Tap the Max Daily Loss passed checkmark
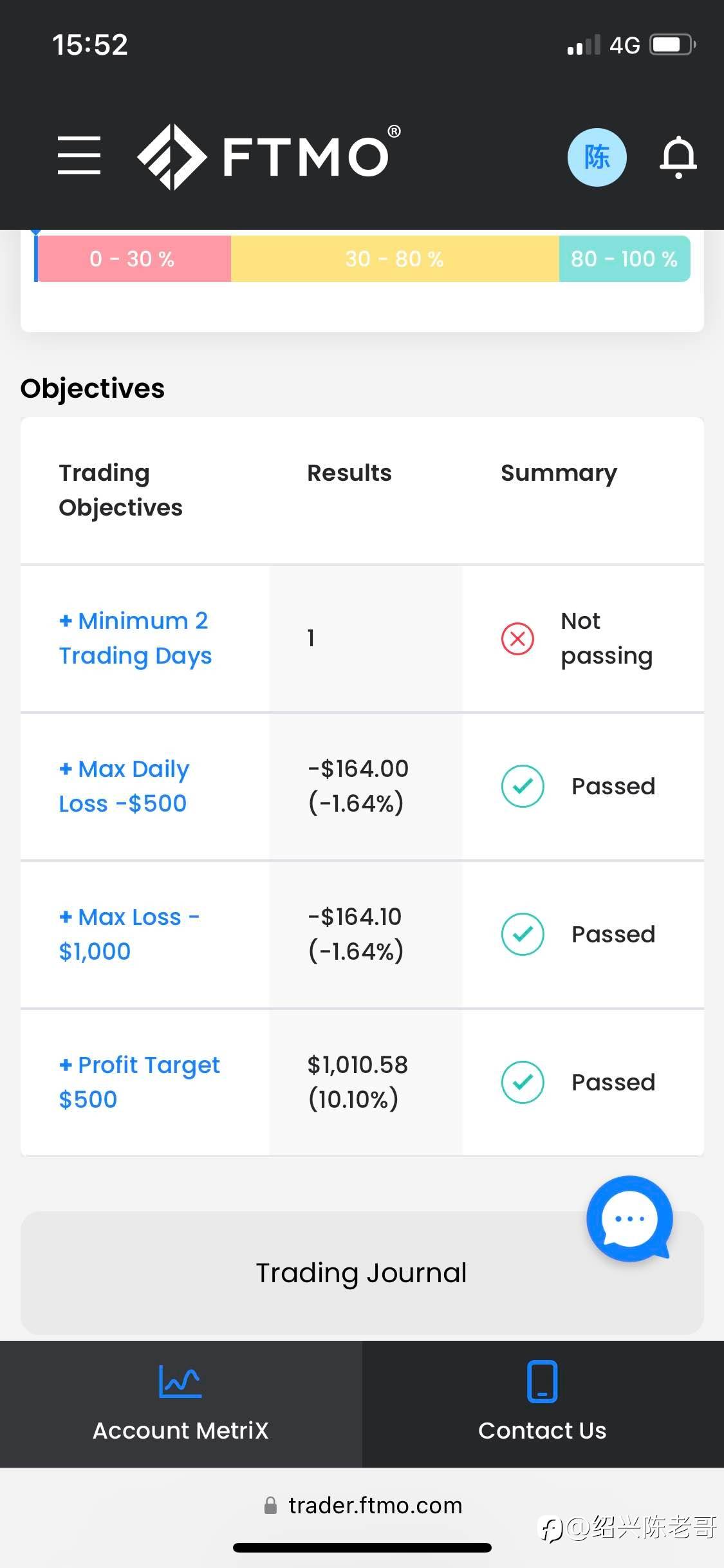Image resolution: width=724 pixels, height=1568 pixels. (523, 786)
